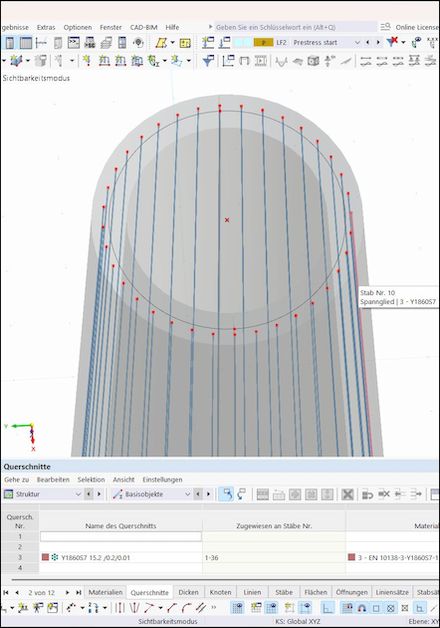The width and height of the screenshot is (440, 628).
Task: Click the result diagram wave icon
Action: point(281,61)
